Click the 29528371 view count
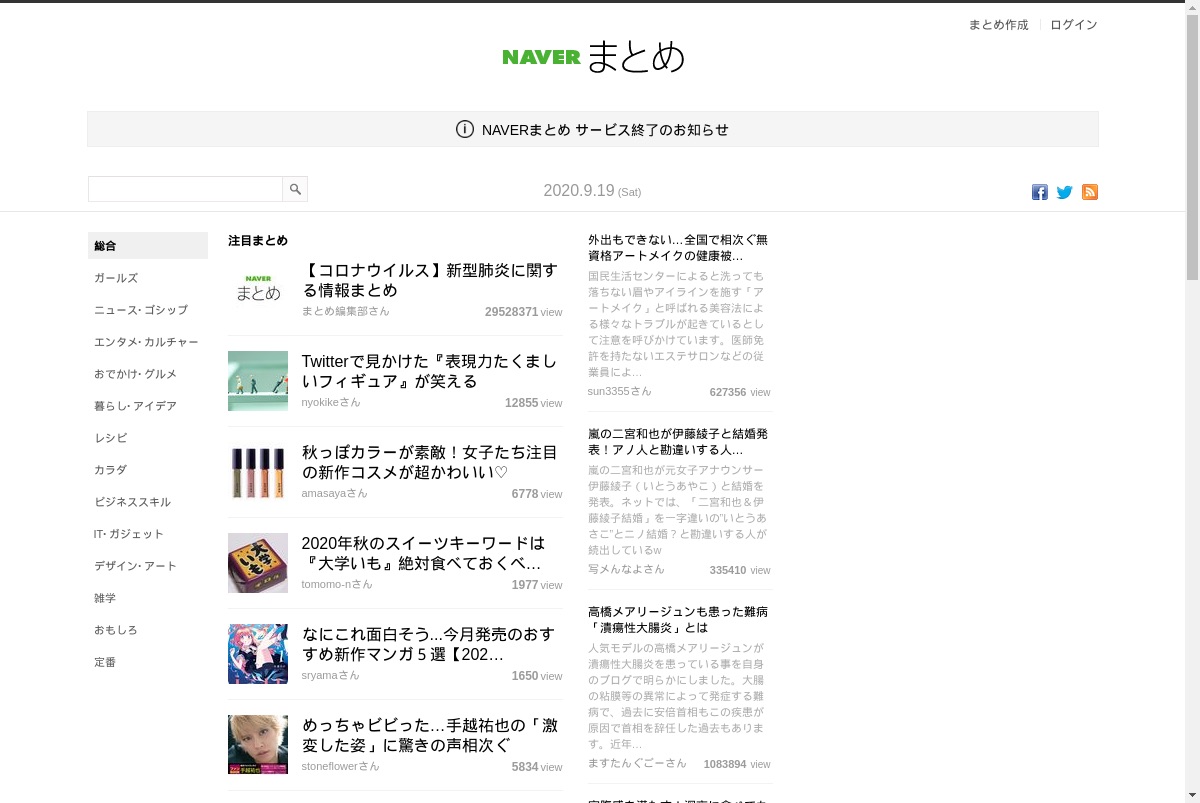 [512, 312]
